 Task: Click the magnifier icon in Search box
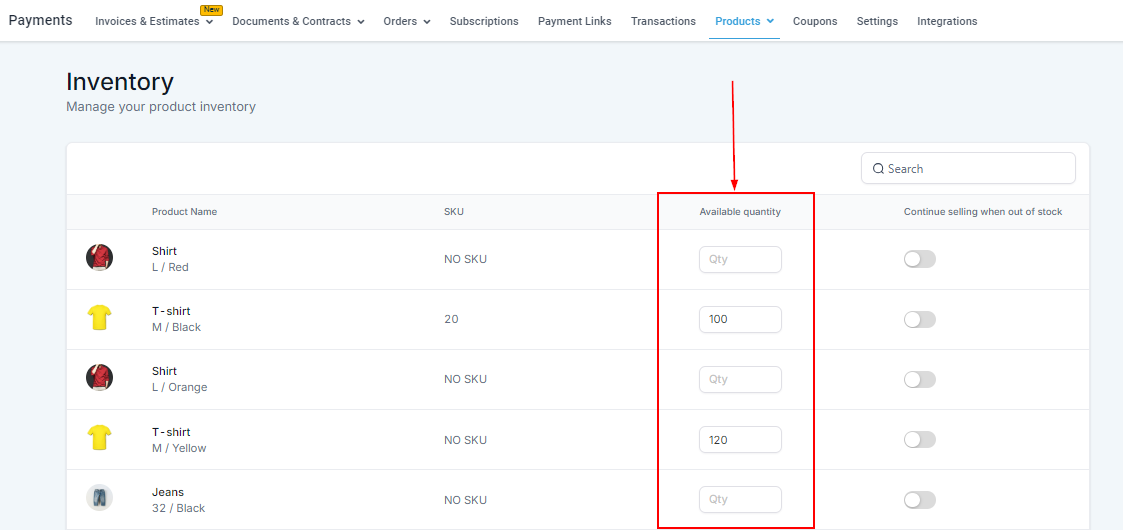[879, 169]
